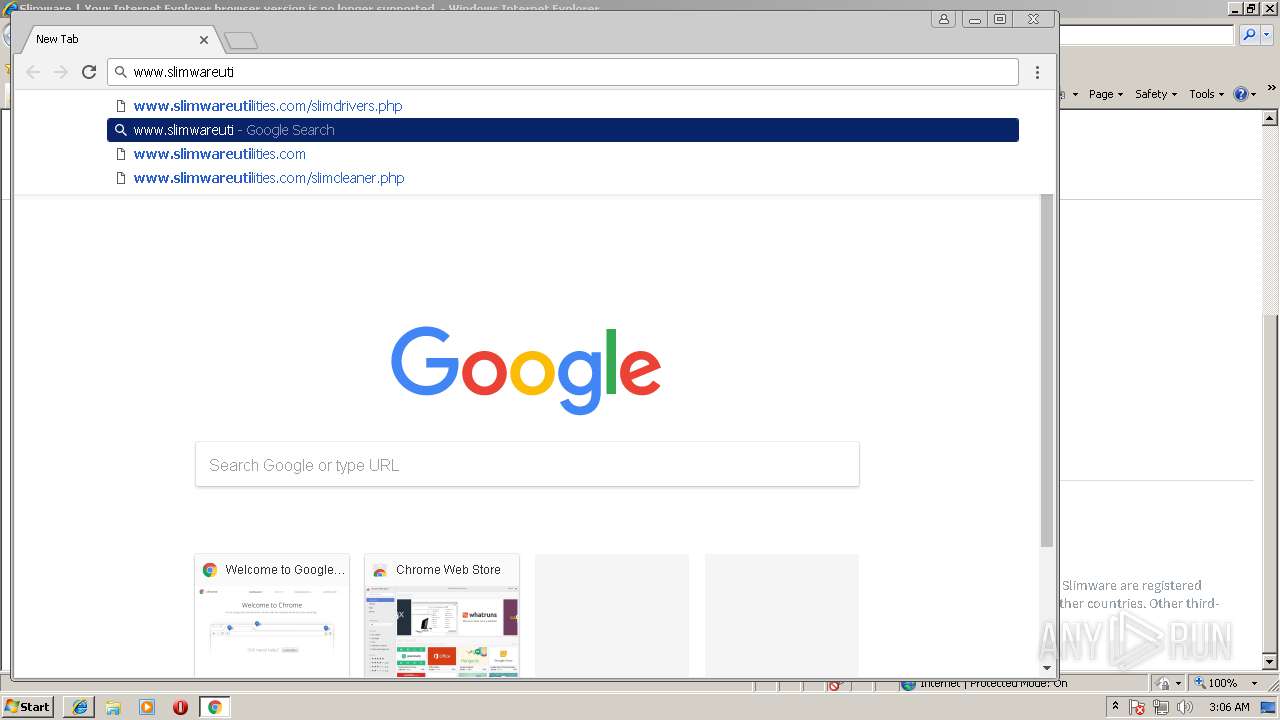Viewport: 1280px width, 720px height.
Task: Click IE page scrollbar down arrow
Action: coord(1270,662)
